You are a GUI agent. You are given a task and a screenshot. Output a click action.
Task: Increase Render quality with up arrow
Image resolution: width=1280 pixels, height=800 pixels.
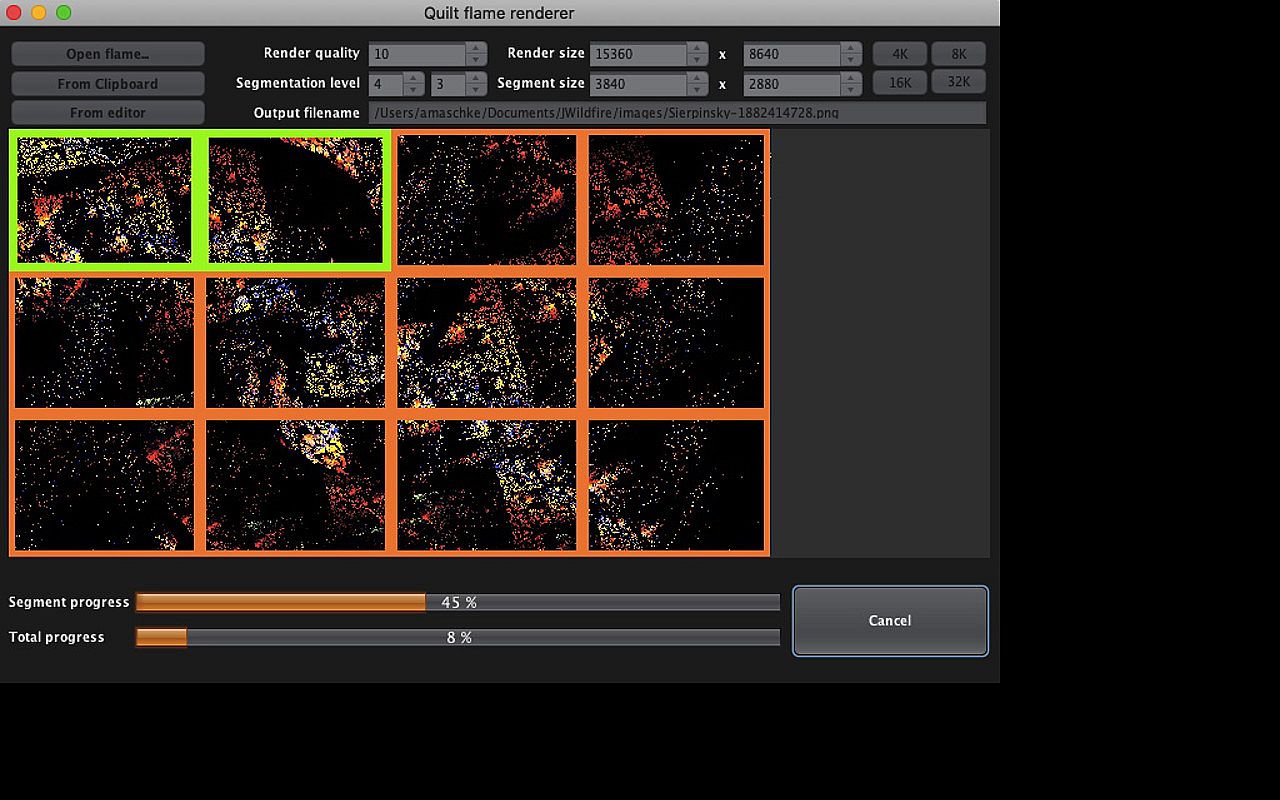coord(476,48)
